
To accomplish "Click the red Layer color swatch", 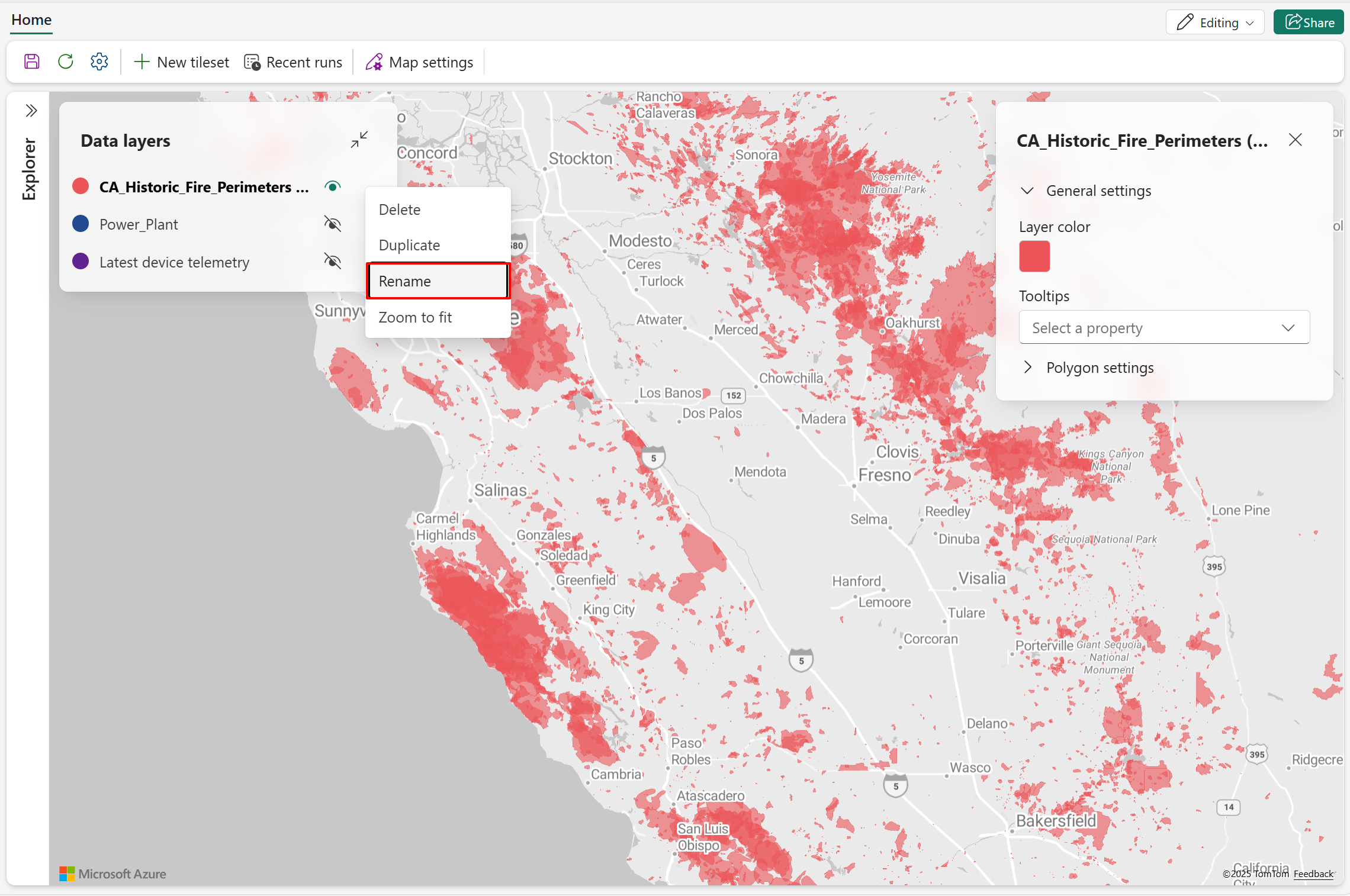I will [1034, 257].
